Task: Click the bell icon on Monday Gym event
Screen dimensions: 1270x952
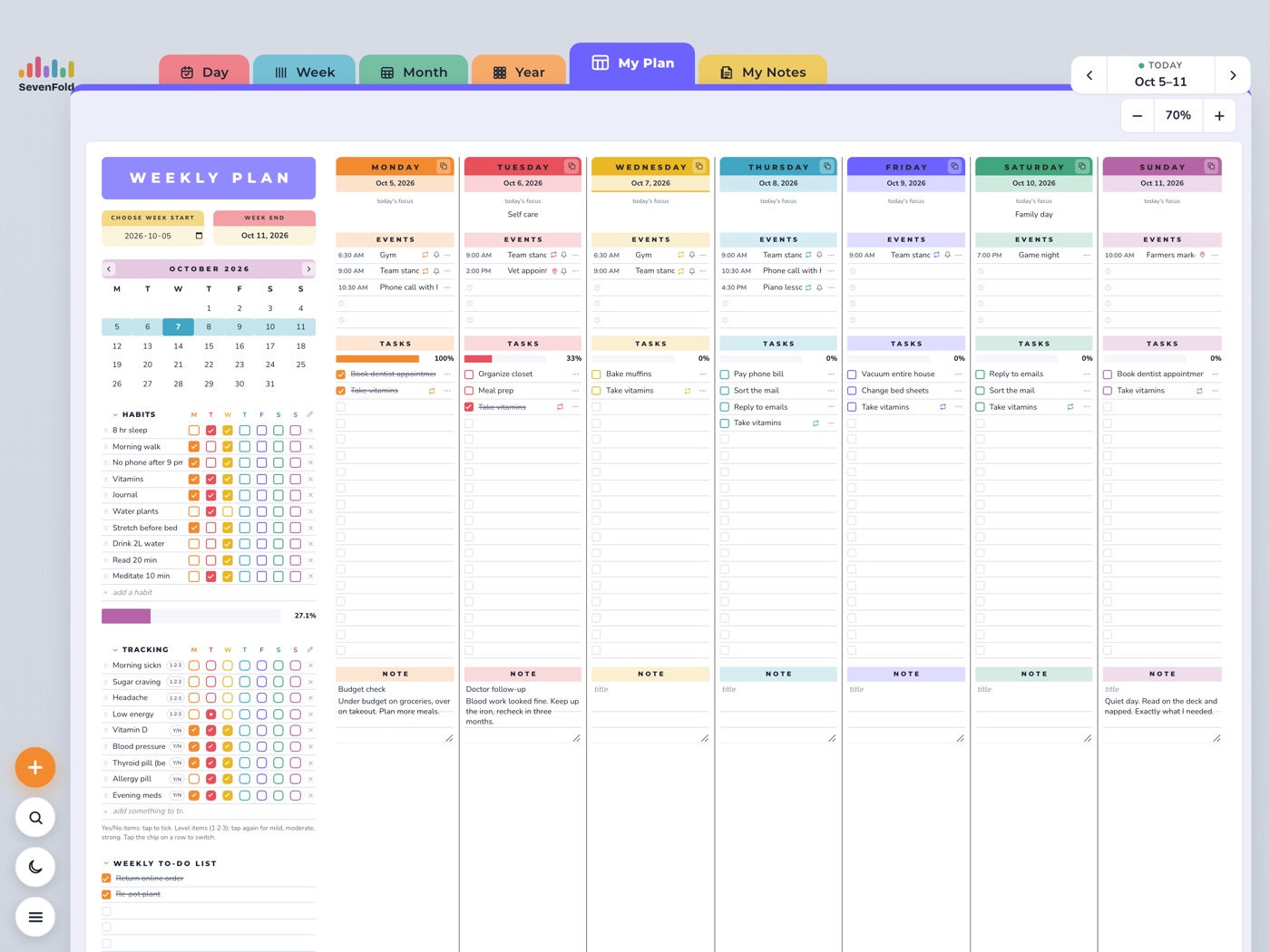Action: pos(436,256)
